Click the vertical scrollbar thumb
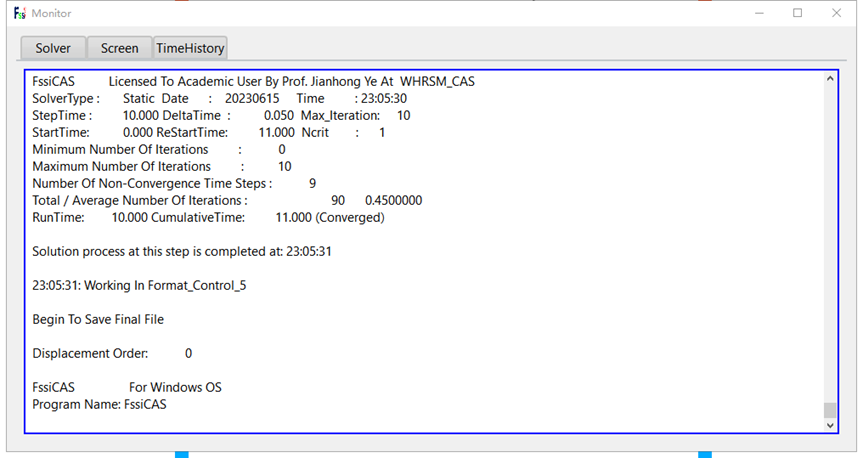 (x=830, y=410)
